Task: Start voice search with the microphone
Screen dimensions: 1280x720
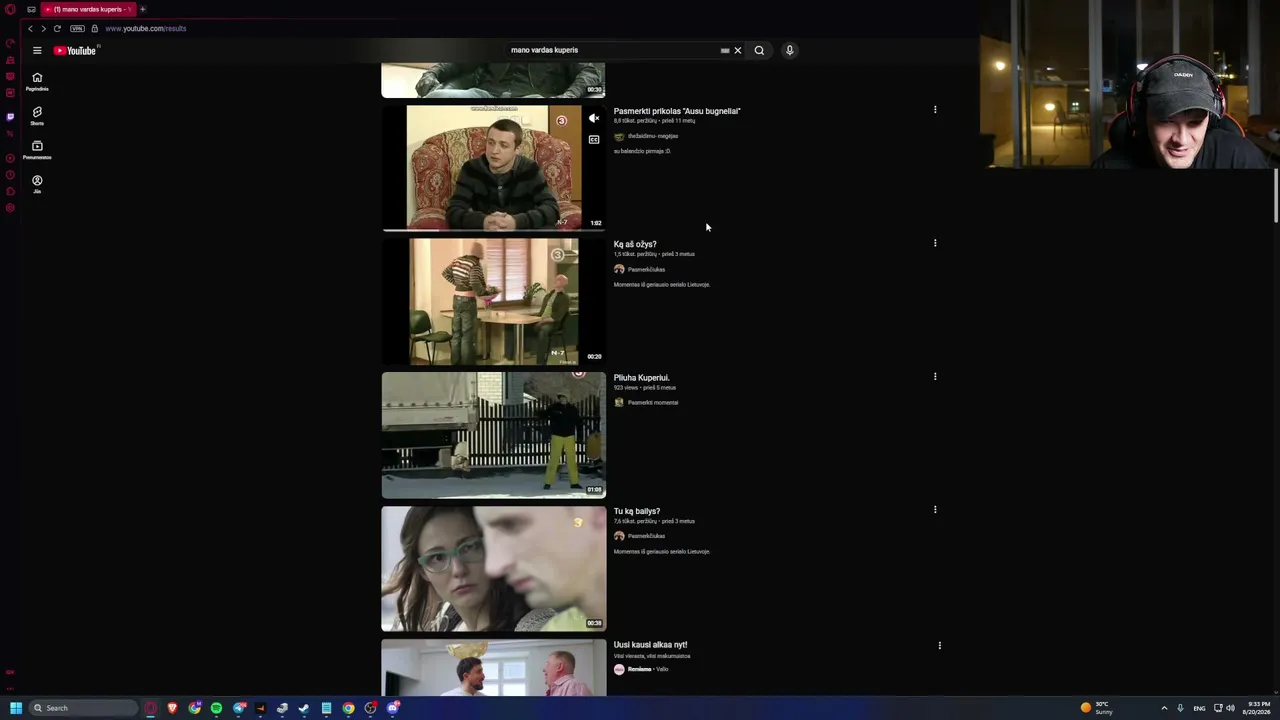Action: point(789,50)
